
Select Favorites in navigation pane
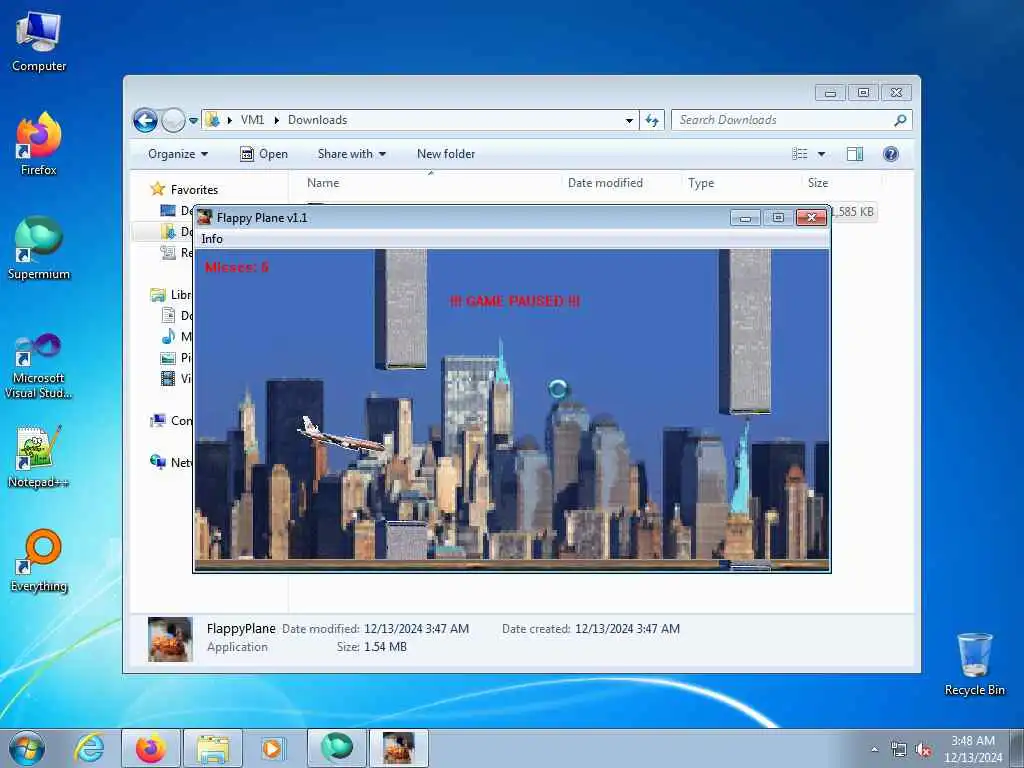click(194, 189)
